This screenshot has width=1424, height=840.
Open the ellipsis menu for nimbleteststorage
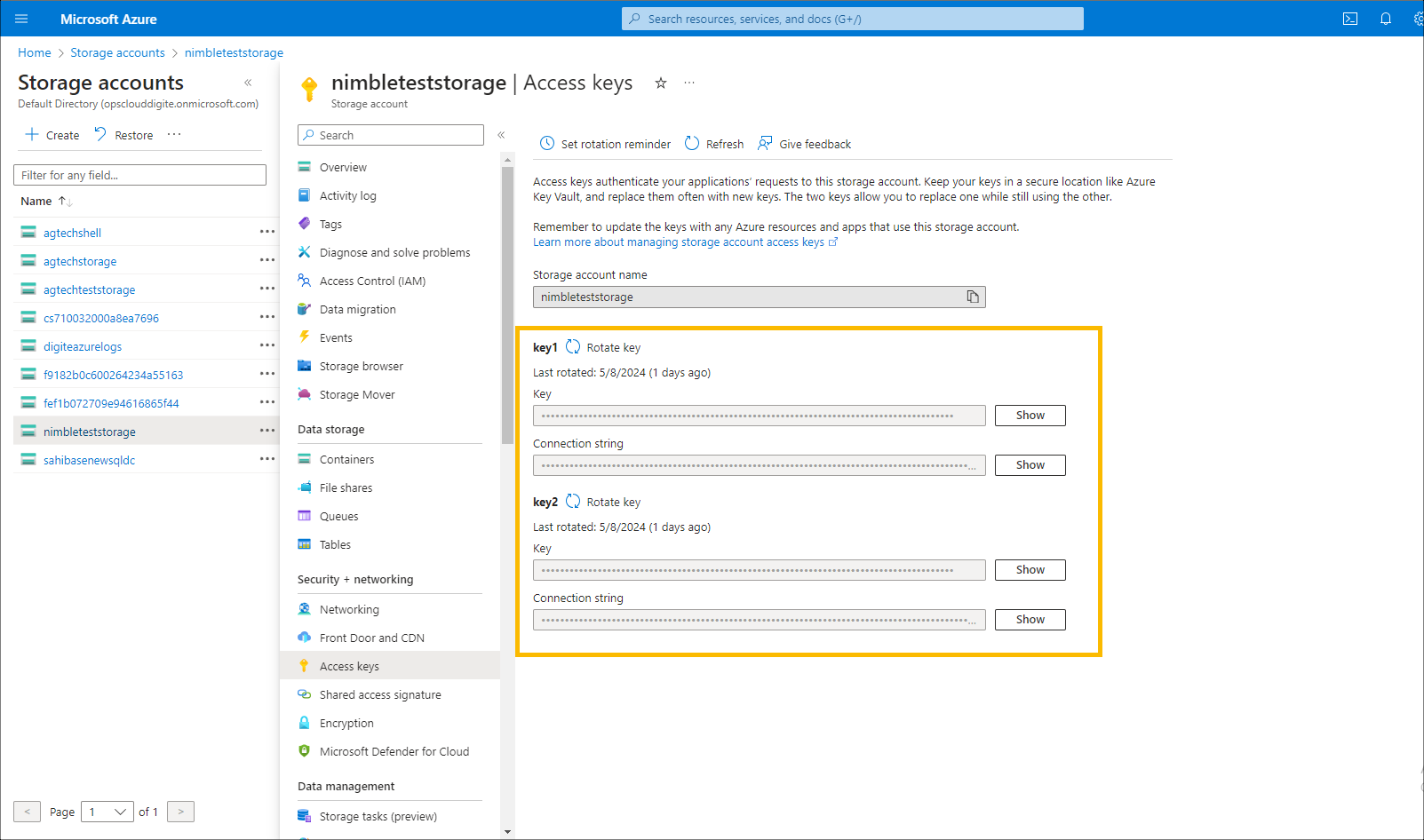[267, 431]
